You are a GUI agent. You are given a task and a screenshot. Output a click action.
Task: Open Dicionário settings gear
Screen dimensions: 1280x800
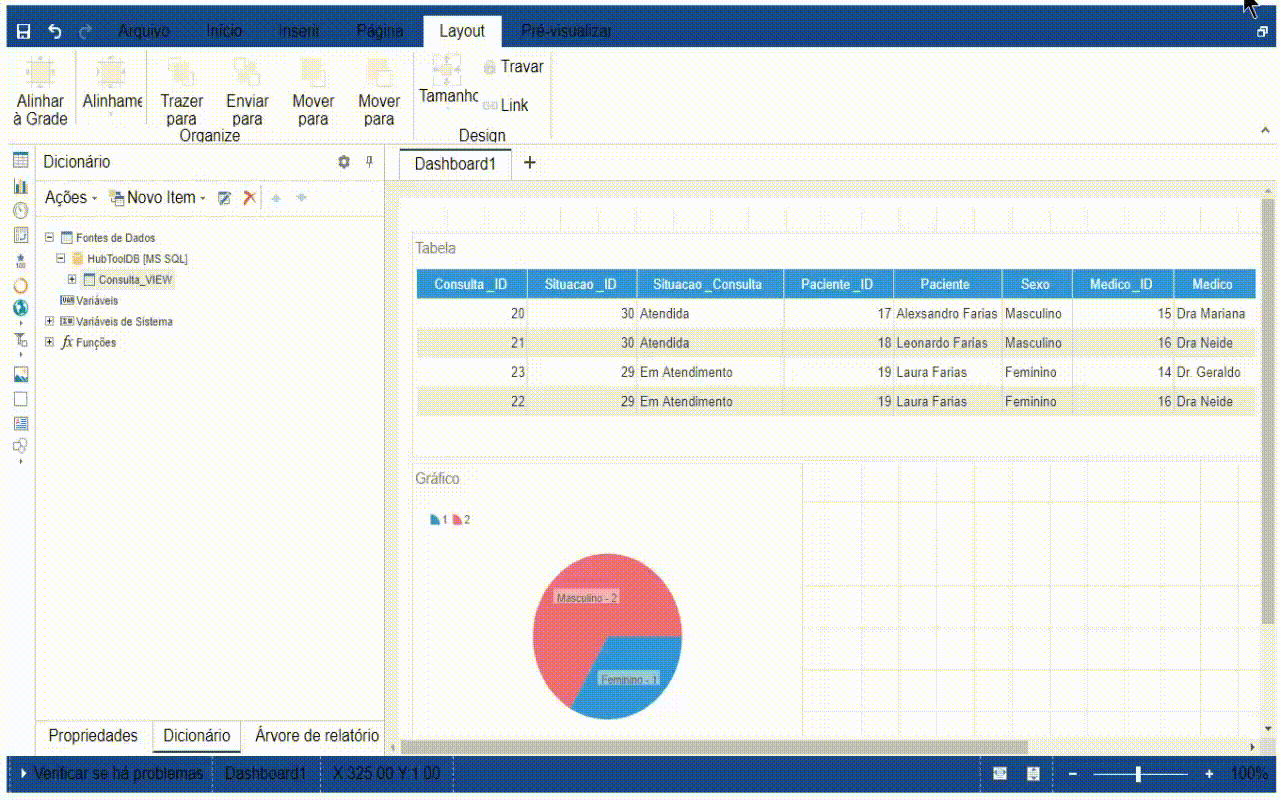pos(344,162)
